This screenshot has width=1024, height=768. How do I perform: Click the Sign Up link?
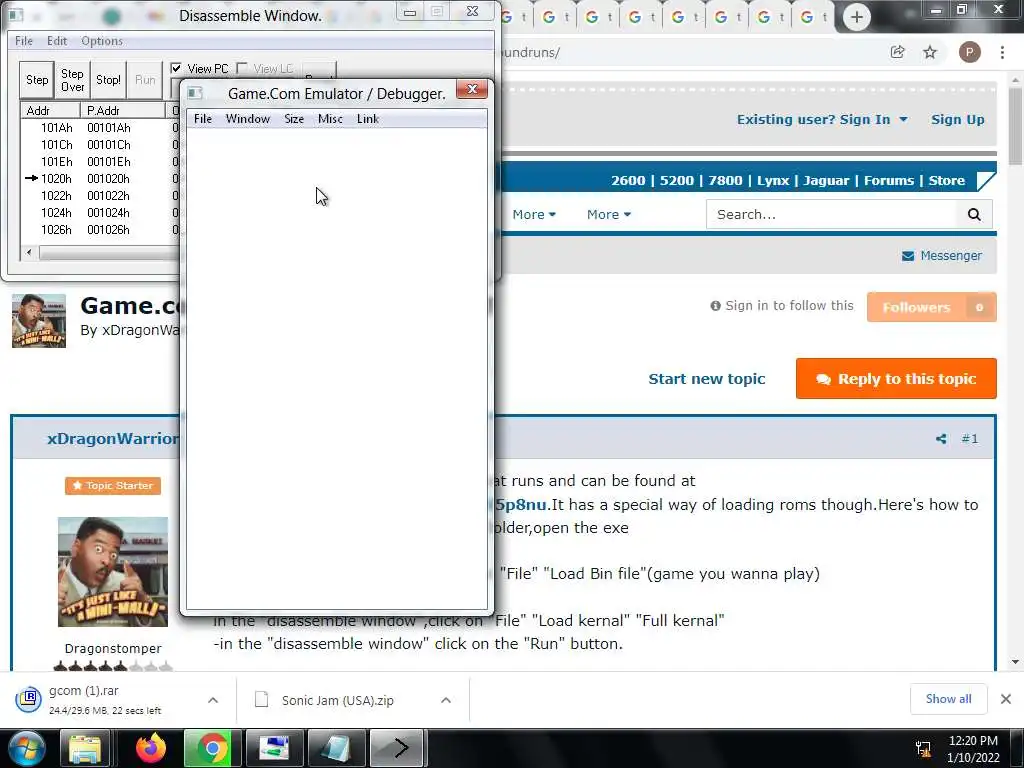[x=957, y=120]
